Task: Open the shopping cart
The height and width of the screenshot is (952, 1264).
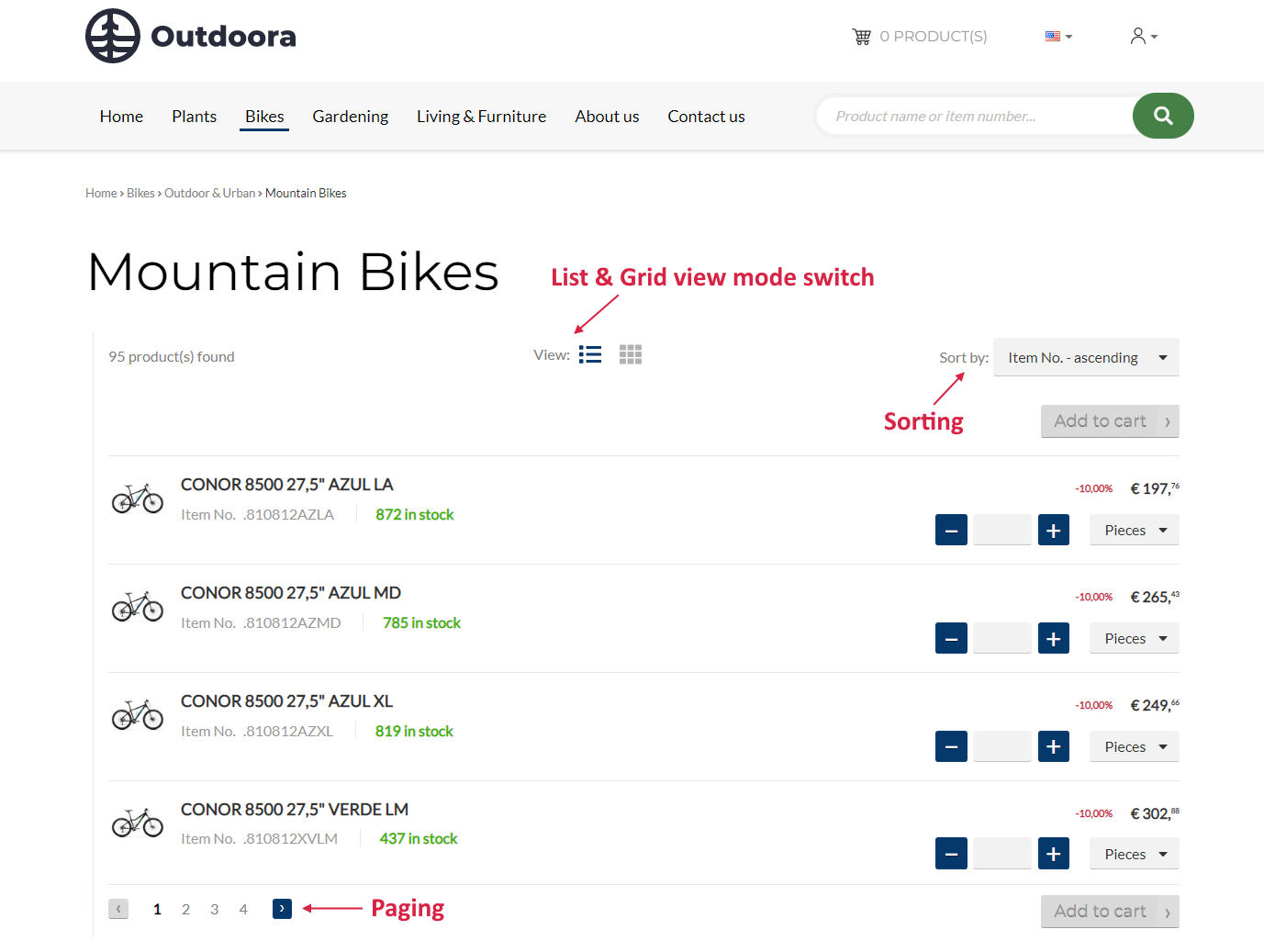Action: pos(861,36)
